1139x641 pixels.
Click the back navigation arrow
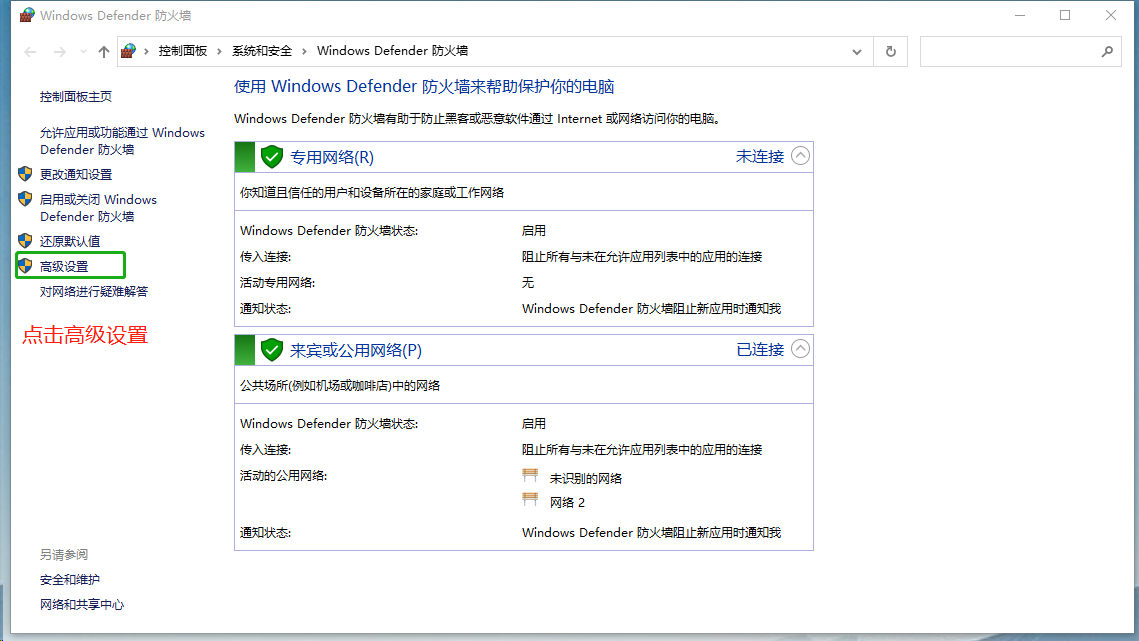[x=31, y=52]
